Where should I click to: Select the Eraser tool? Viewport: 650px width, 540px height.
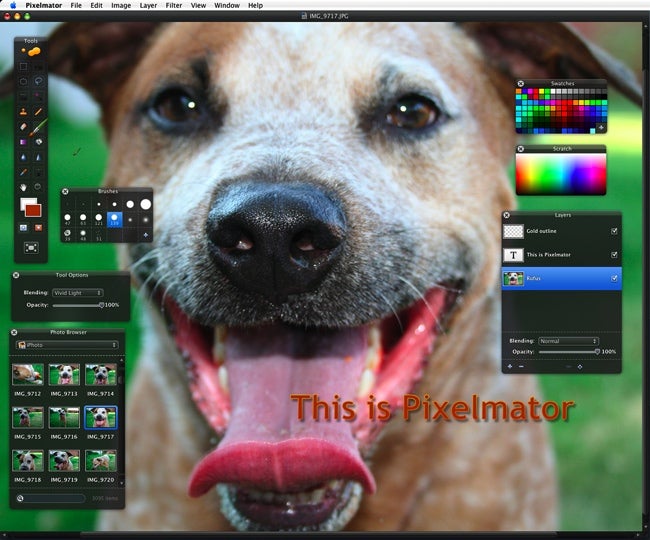point(23,126)
